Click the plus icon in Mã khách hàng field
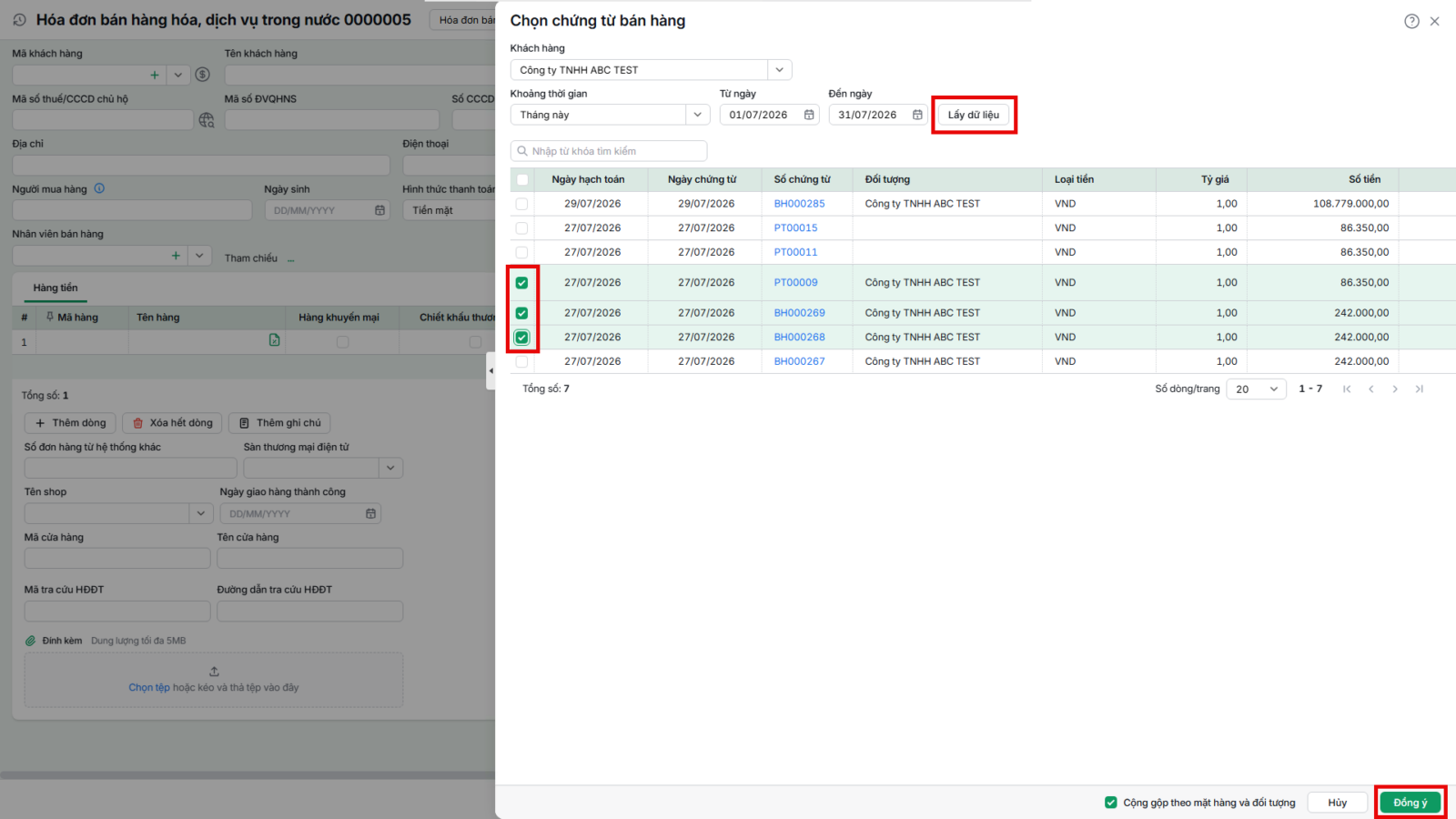The width and height of the screenshot is (1456, 819). (x=155, y=75)
